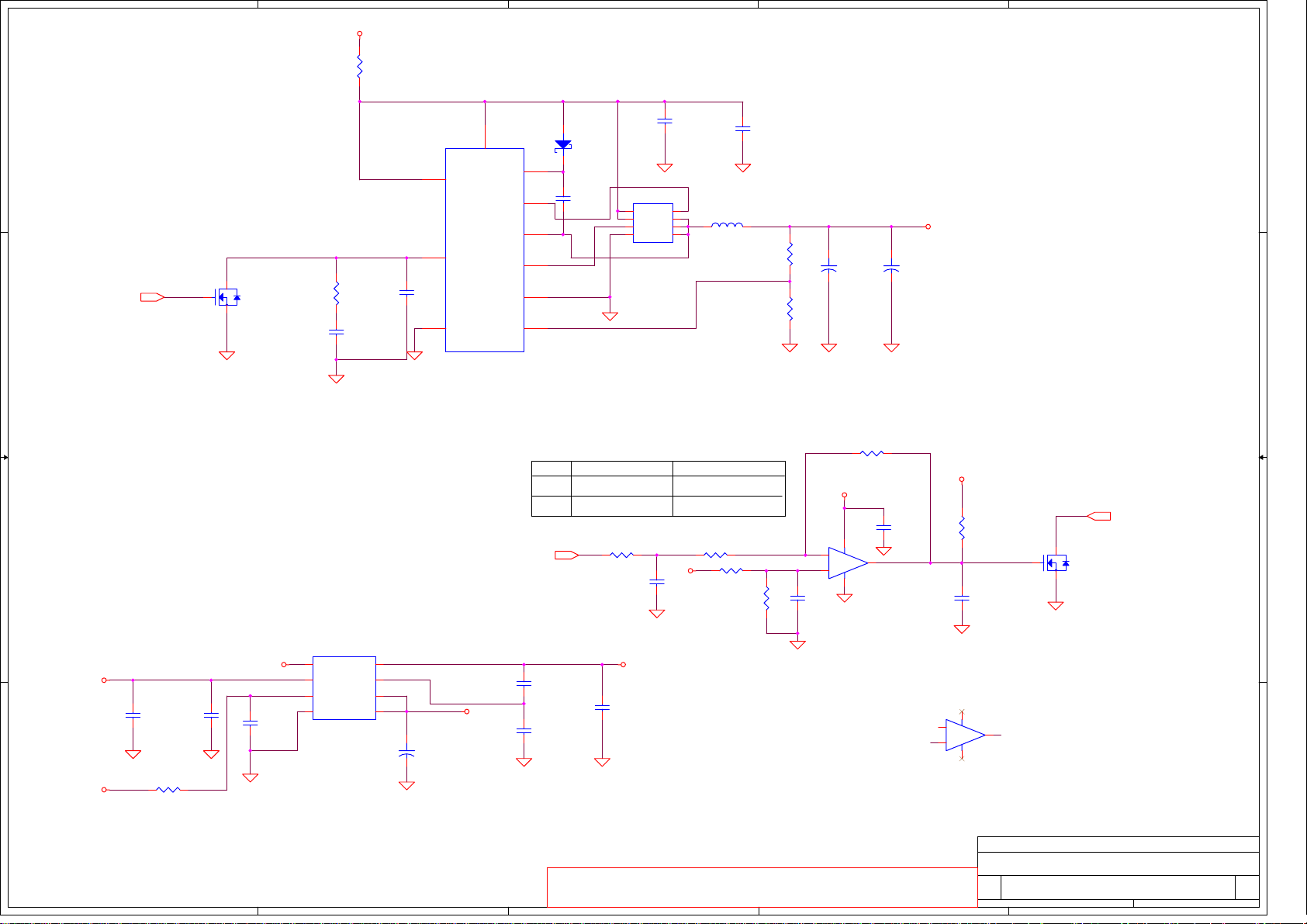Screen dimensions: 1307x924
Task: Select the regulator IC block at lower left
Action: tap(344, 688)
